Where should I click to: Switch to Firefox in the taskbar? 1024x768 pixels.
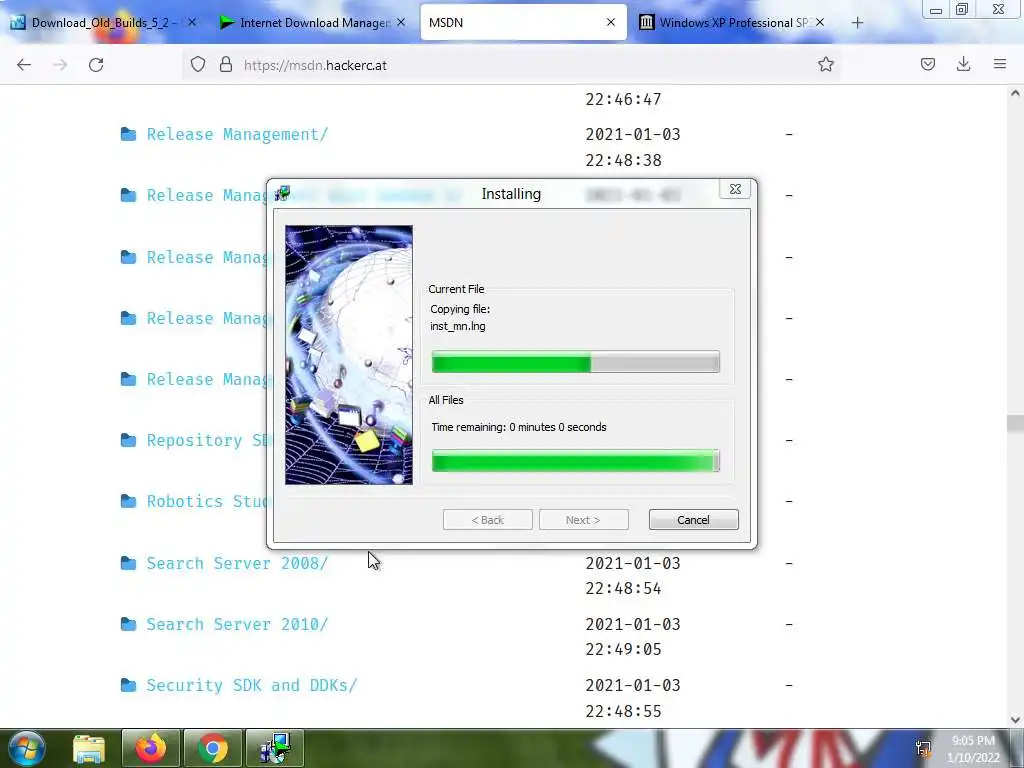click(150, 748)
